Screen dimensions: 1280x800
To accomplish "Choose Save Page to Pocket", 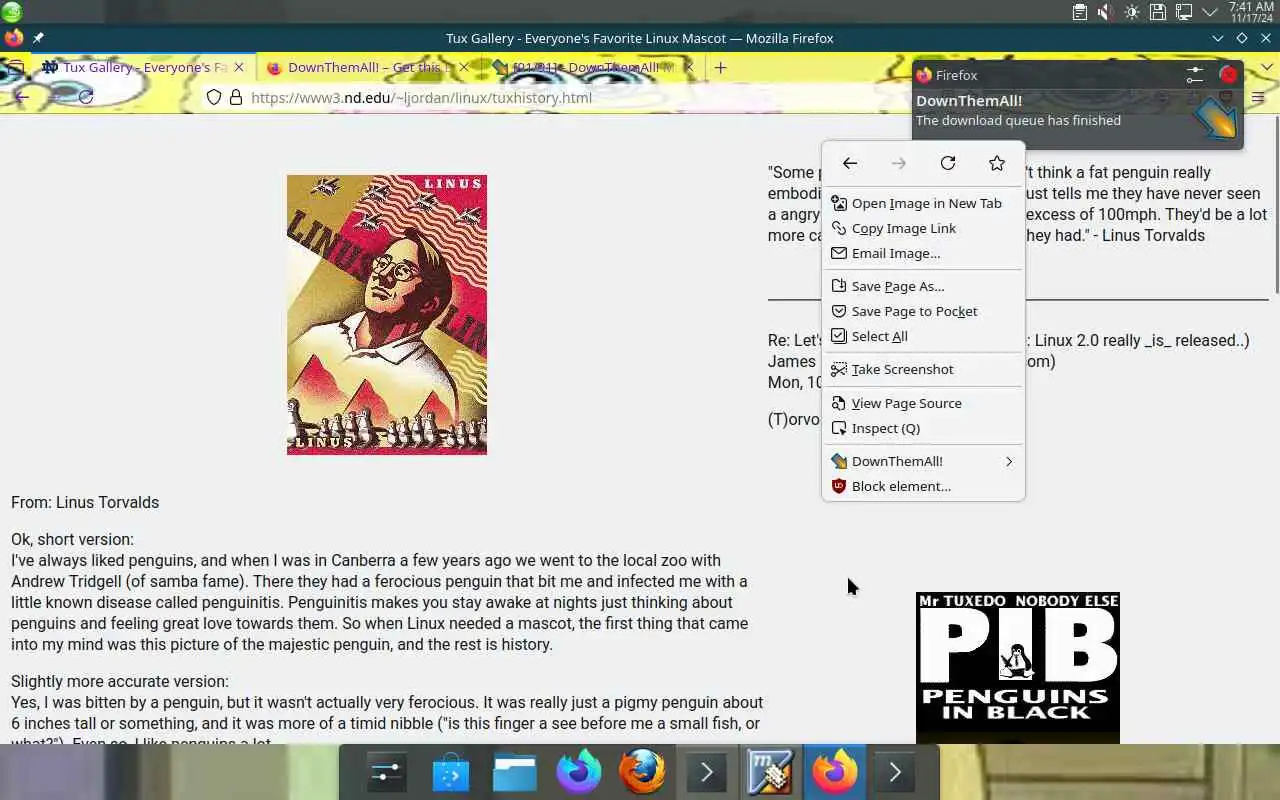I will (x=923, y=311).
